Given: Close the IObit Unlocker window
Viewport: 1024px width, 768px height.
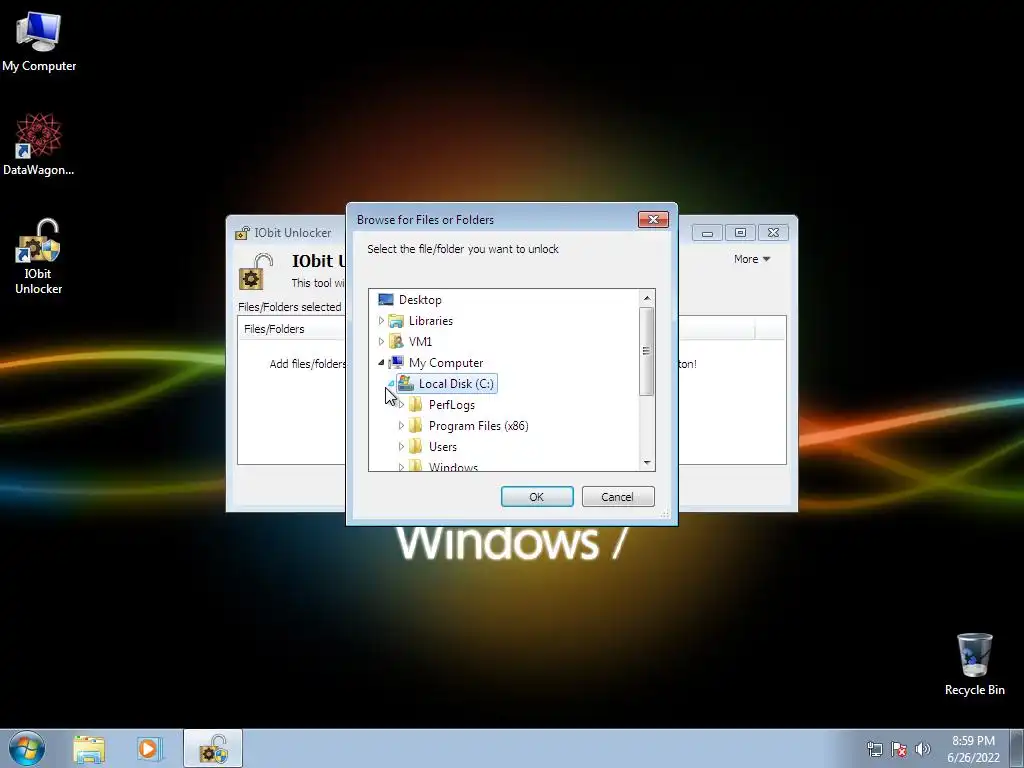Looking at the screenshot, I should click(x=774, y=233).
